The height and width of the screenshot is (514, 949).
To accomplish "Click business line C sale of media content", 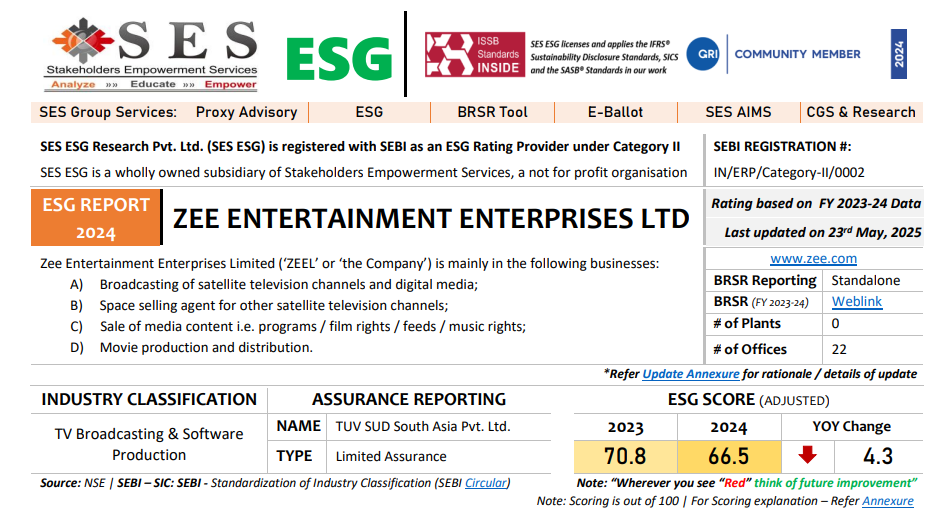I will (x=313, y=327).
